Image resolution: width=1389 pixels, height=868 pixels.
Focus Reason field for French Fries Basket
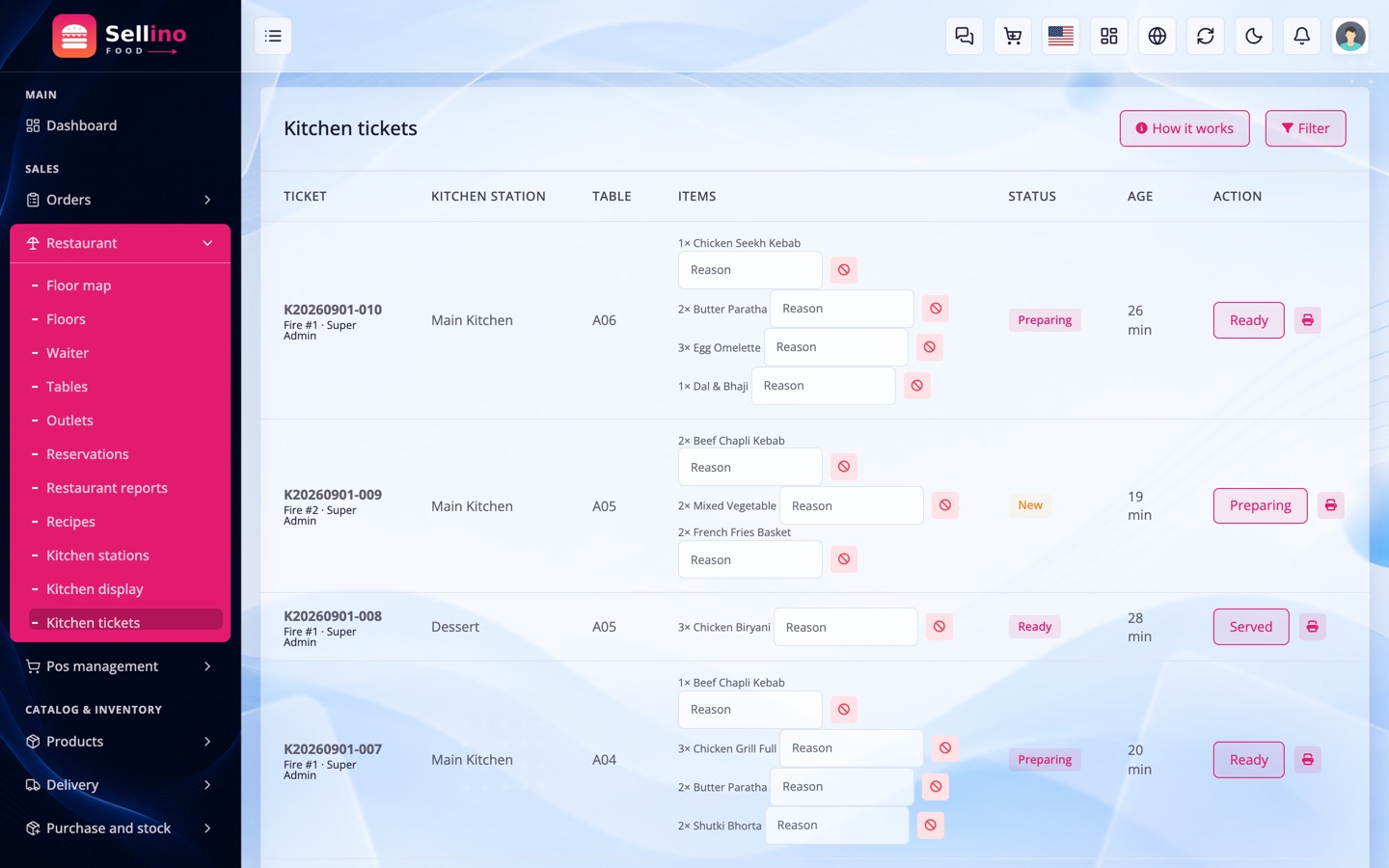(x=750, y=560)
